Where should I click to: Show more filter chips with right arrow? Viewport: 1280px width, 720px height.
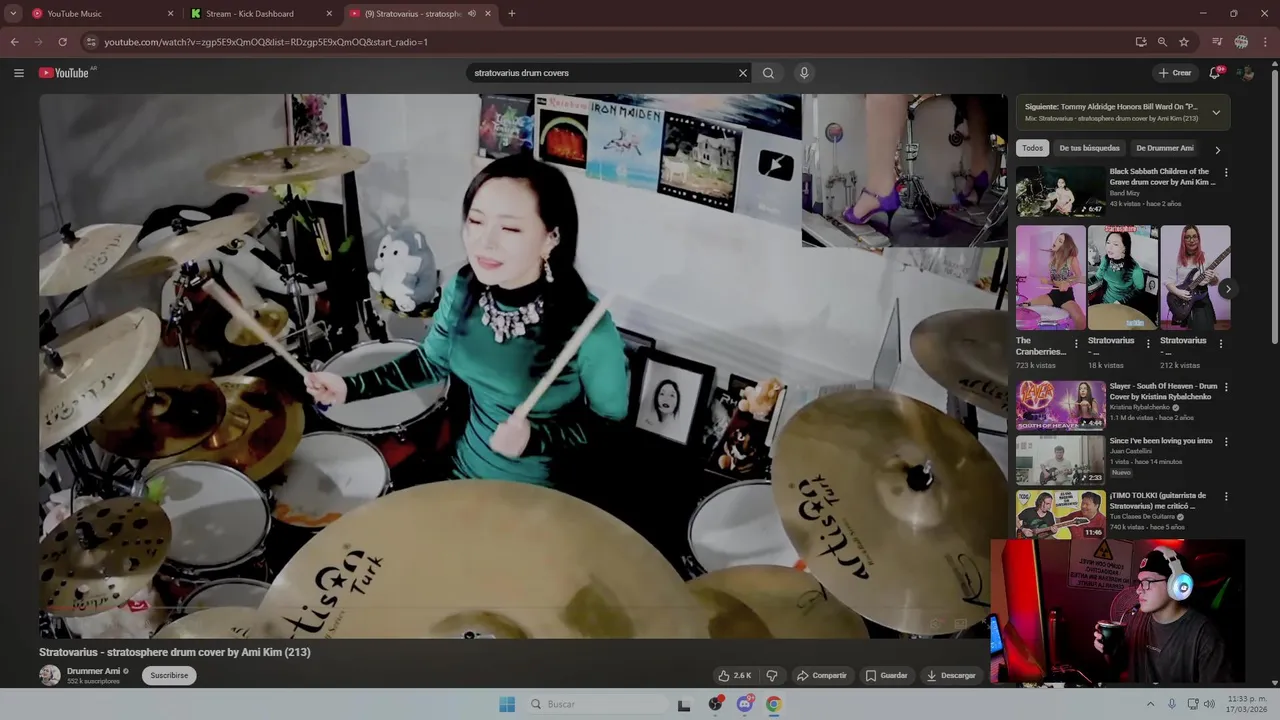[1217, 149]
